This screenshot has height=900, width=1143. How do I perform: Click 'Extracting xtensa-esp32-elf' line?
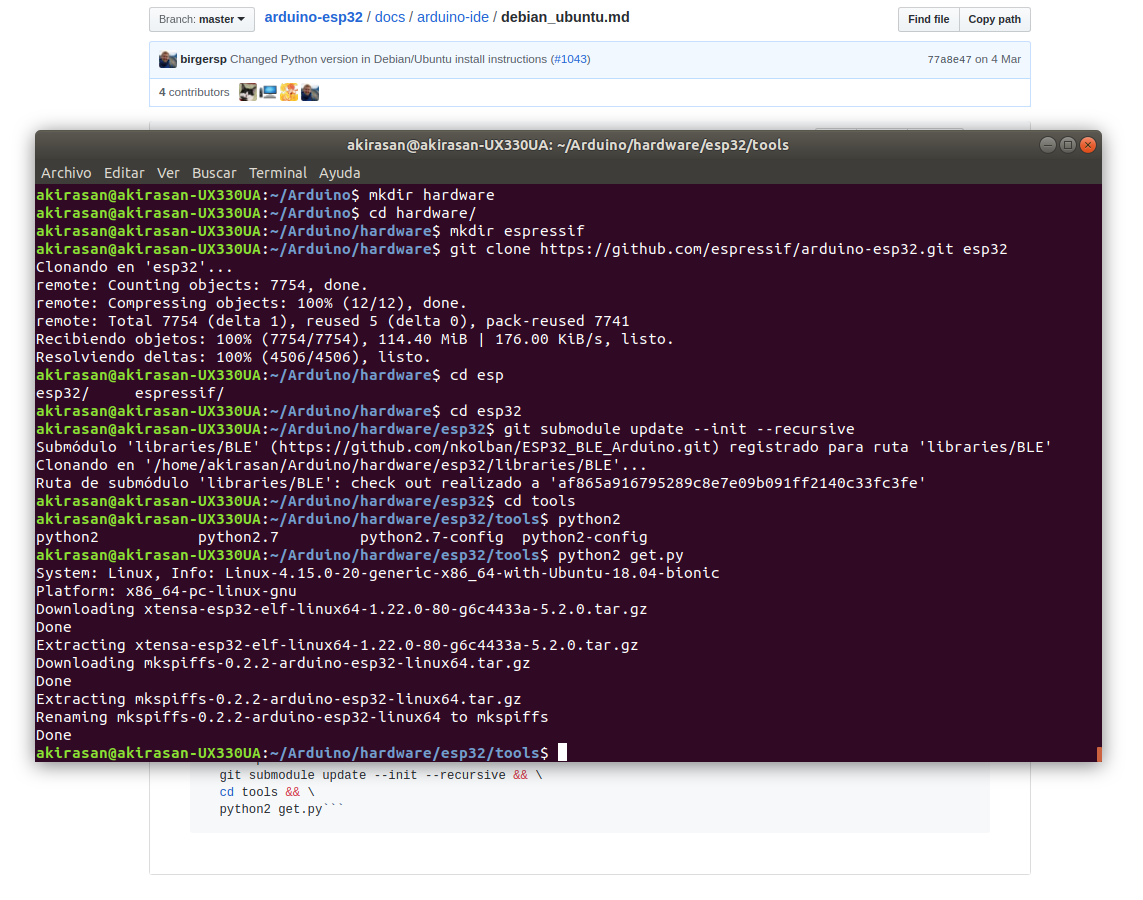(x=337, y=644)
